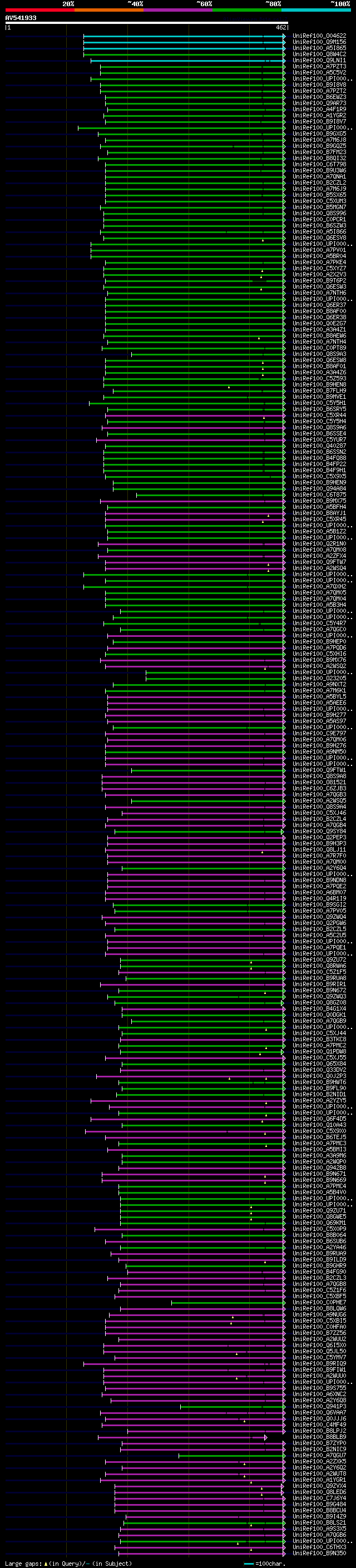The width and height of the screenshot is (356, 1568).
Task: Open hit UniRef100_A5I865
Action: tap(319, 48)
